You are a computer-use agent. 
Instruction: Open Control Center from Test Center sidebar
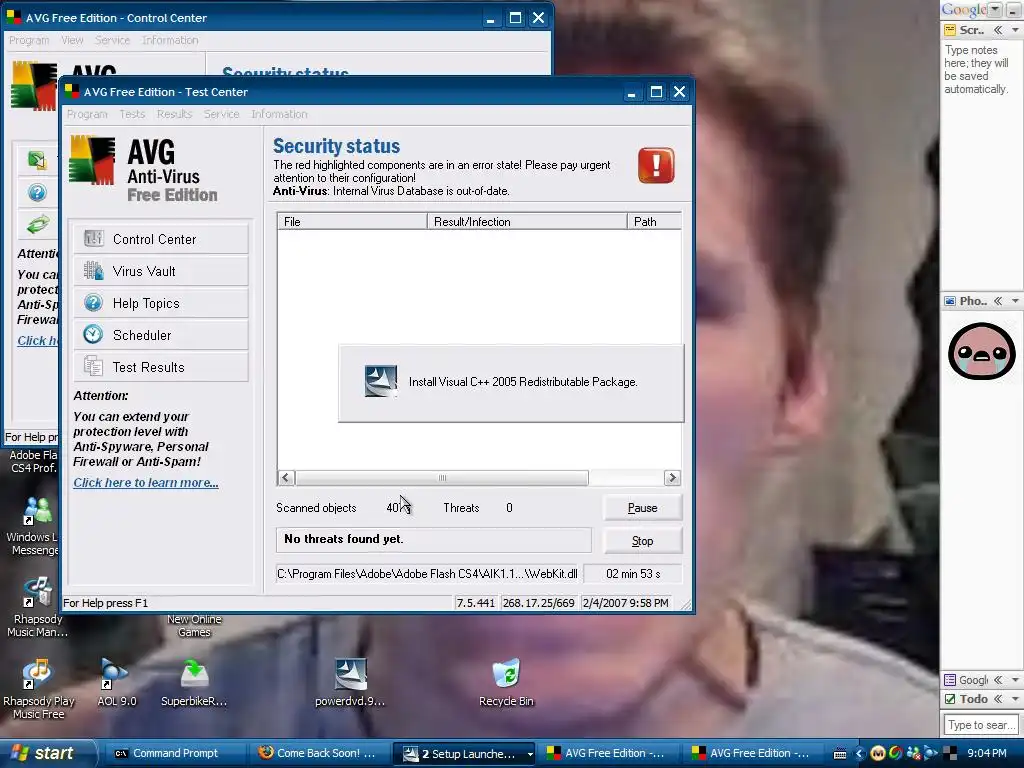[161, 239]
